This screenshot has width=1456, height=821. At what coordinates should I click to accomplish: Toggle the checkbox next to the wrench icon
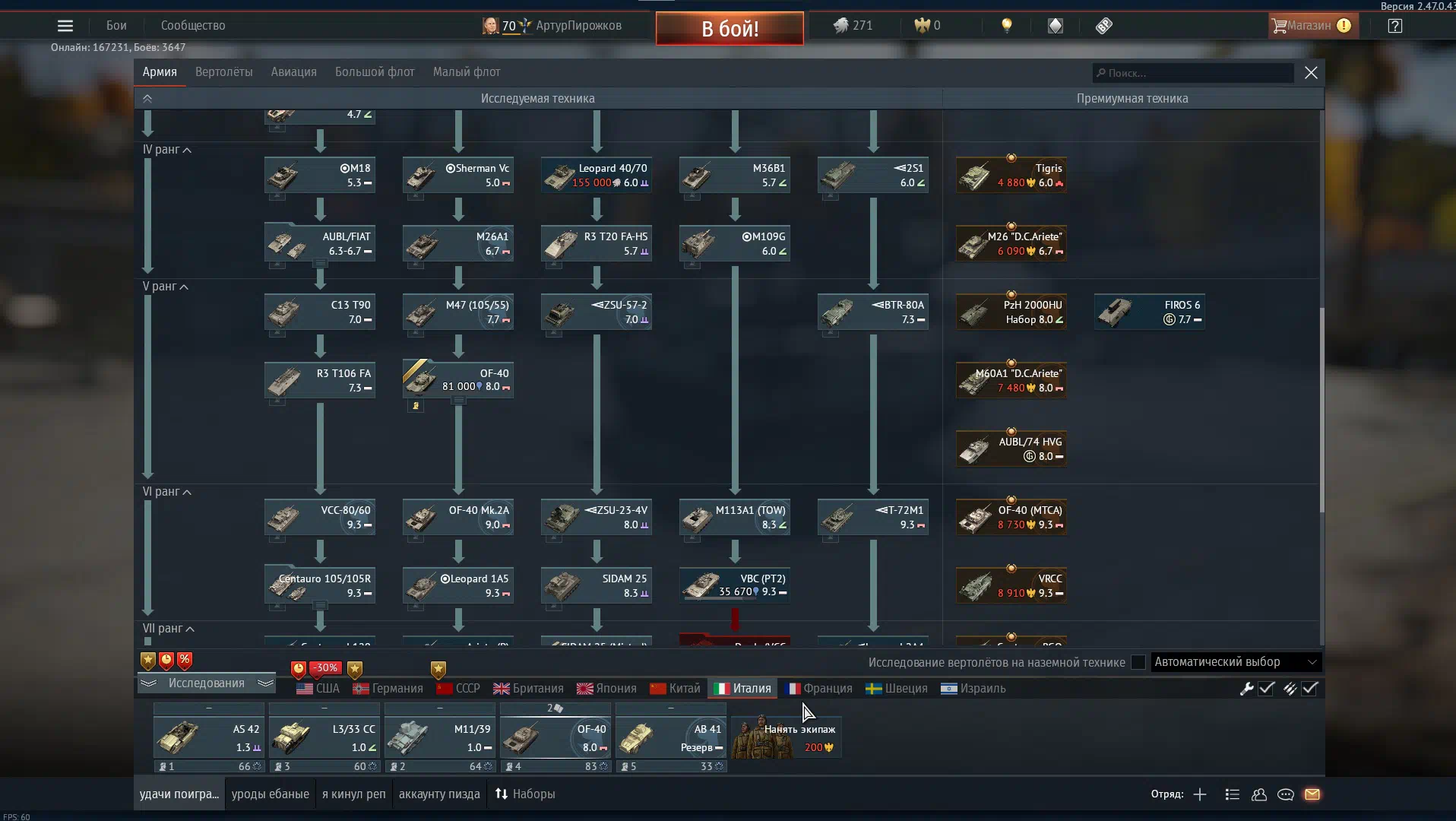[1266, 689]
